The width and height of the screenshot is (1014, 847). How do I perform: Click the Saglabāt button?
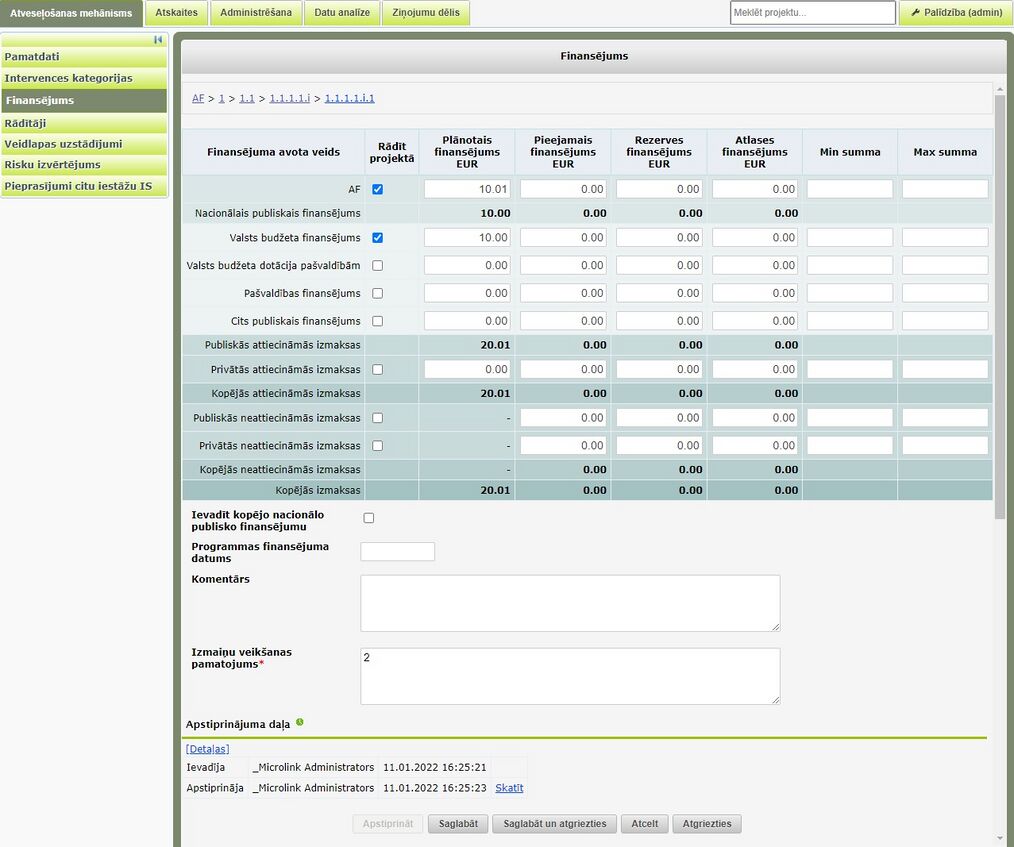click(458, 824)
